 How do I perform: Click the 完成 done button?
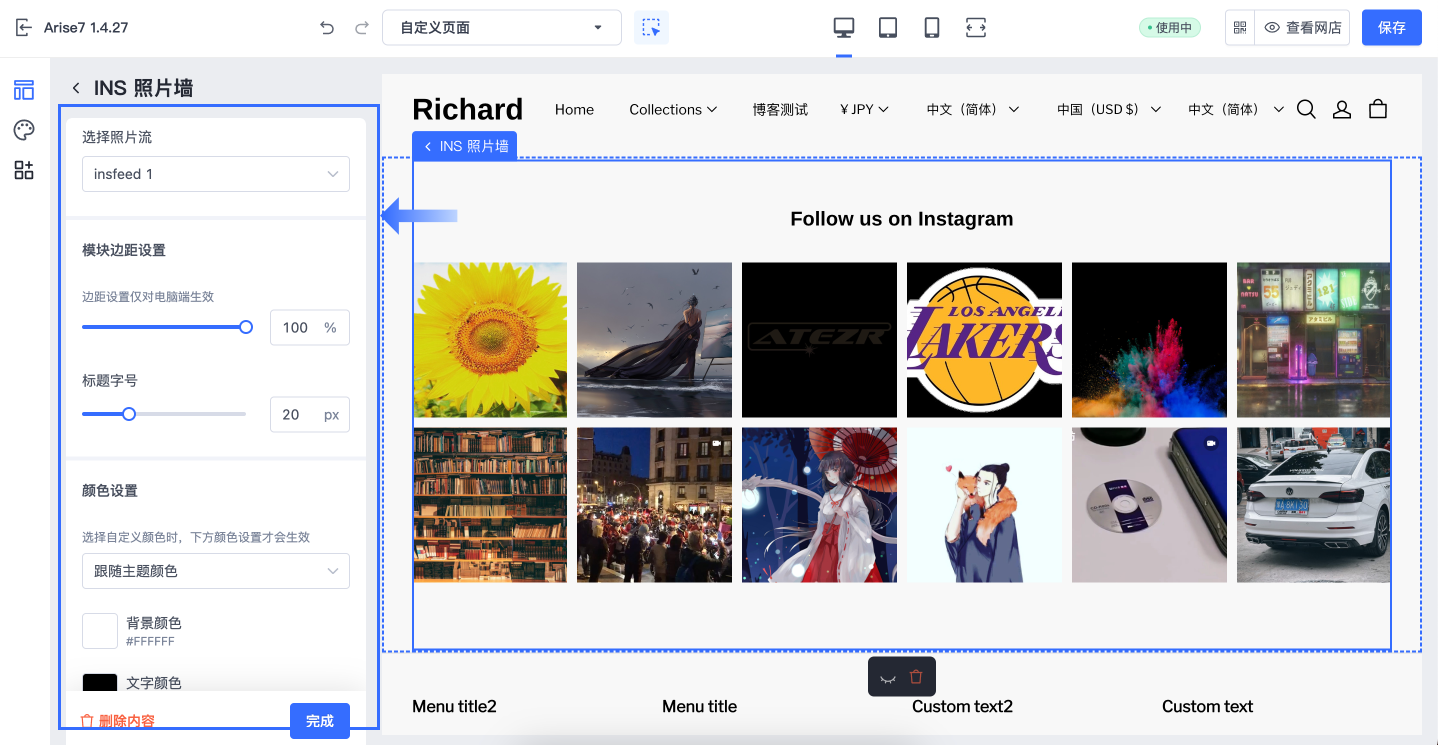click(x=319, y=721)
